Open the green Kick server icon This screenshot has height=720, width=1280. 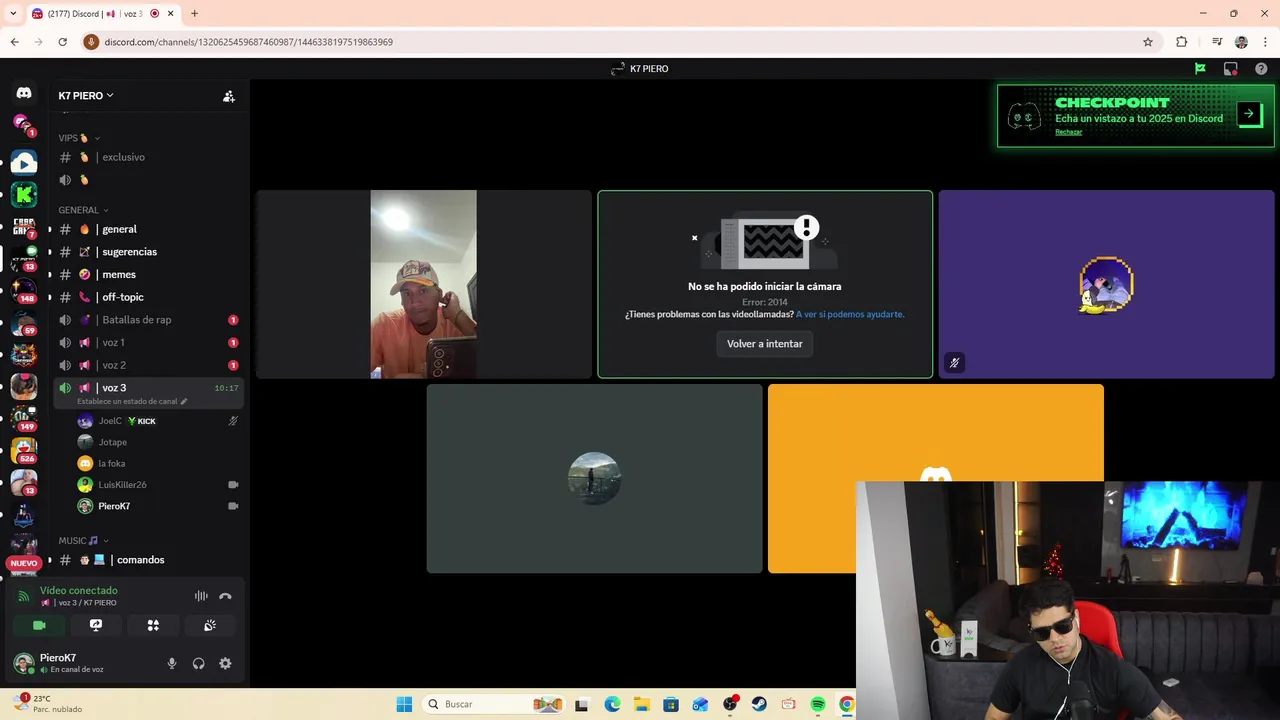click(x=24, y=194)
